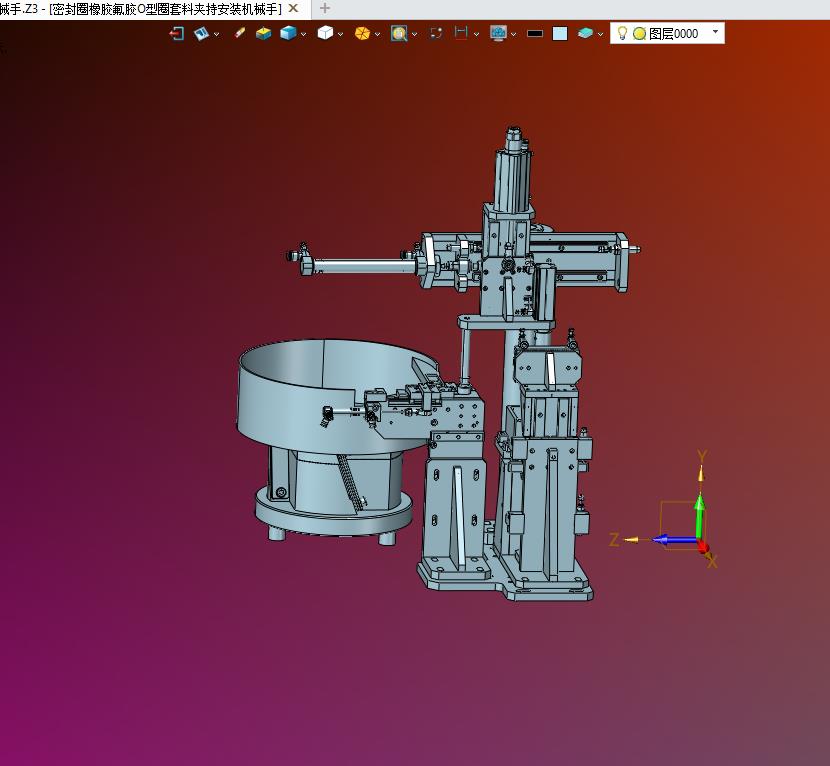Expand the dropdown arrow beside magnifier icon
This screenshot has width=830, height=766.
(414, 34)
